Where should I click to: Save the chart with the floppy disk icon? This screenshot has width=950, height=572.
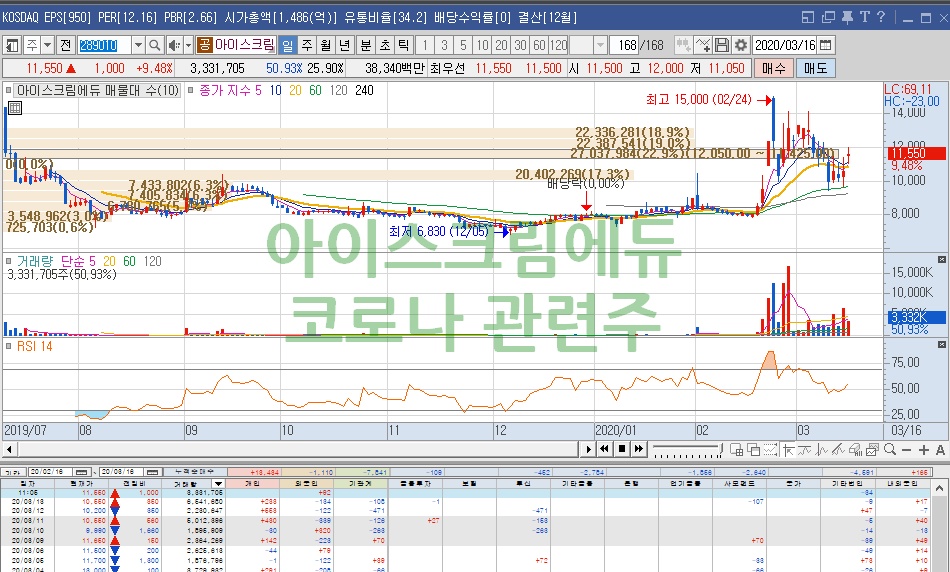pos(722,45)
